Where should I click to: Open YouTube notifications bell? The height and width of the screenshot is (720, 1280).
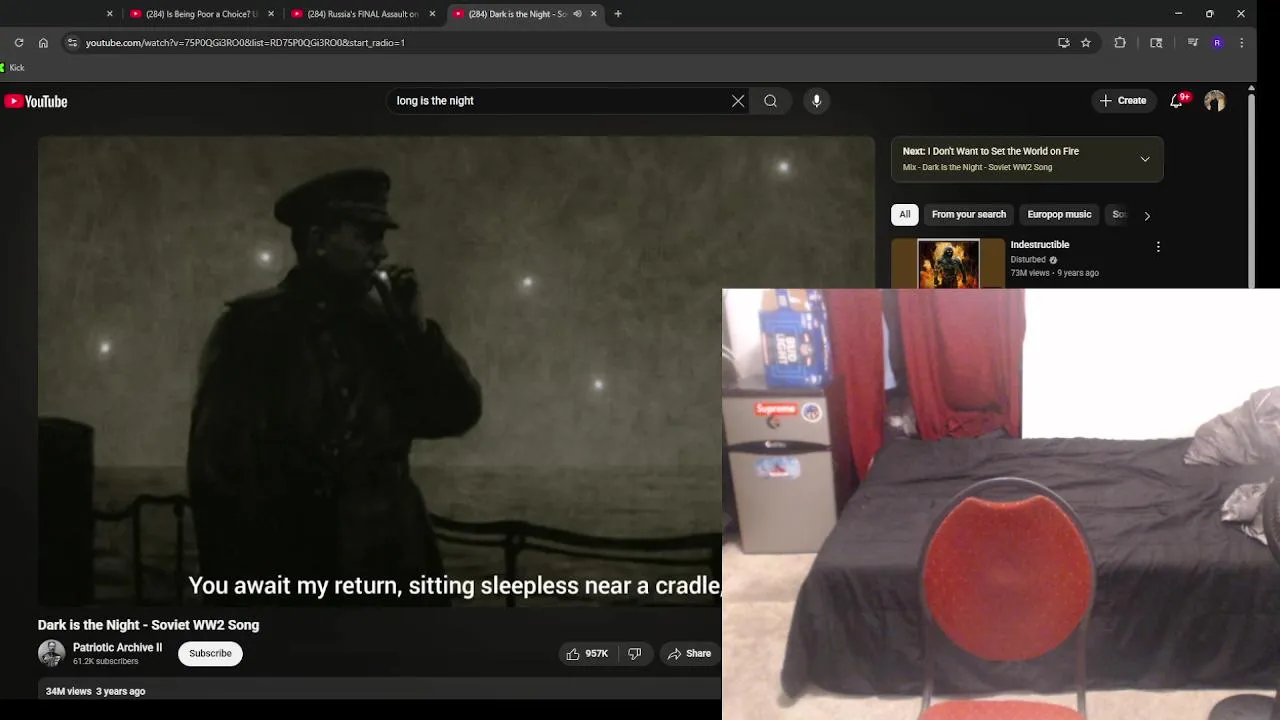click(1177, 101)
